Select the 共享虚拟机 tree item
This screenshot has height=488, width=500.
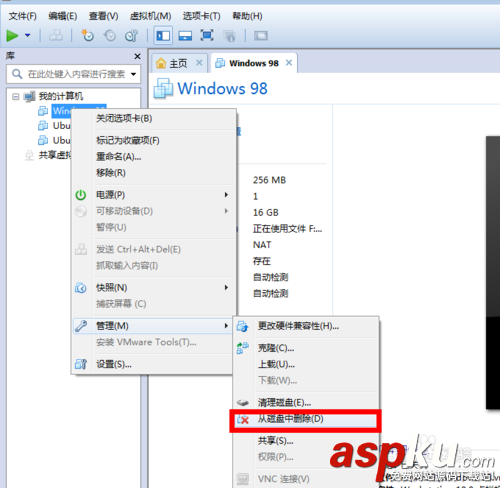(x=55, y=155)
